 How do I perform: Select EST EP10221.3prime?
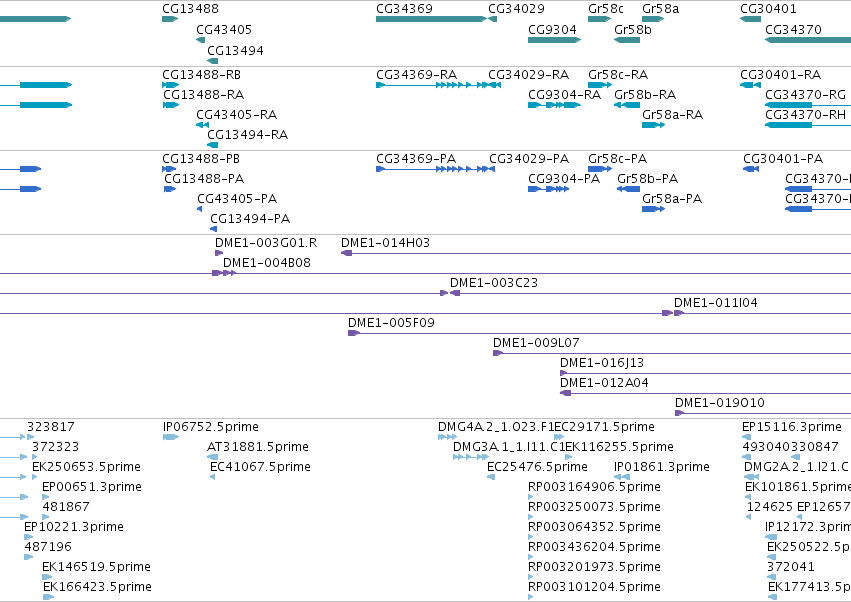click(x=74, y=527)
